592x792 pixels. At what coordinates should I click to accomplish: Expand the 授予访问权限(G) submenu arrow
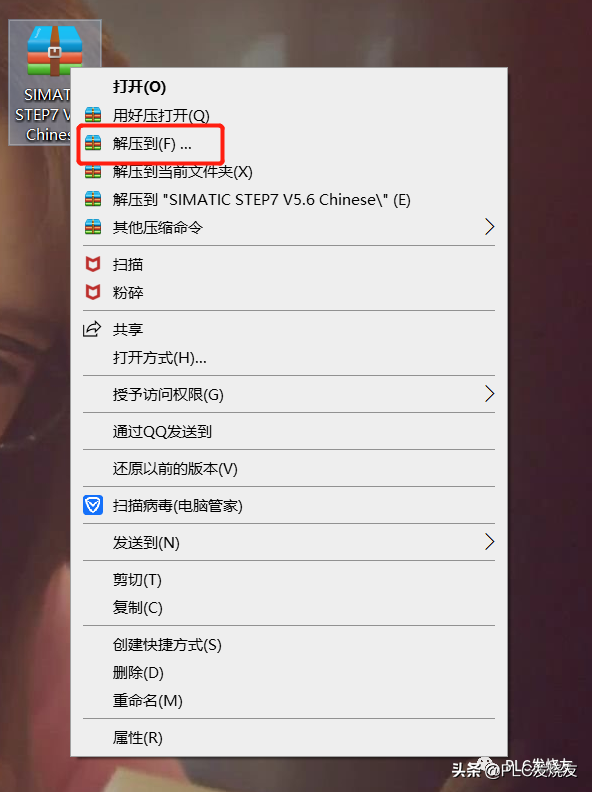489,393
